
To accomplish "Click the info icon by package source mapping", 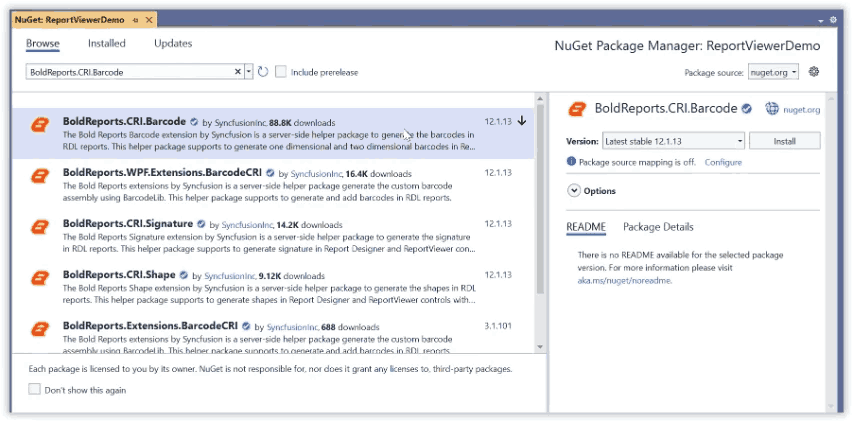I will point(571,162).
